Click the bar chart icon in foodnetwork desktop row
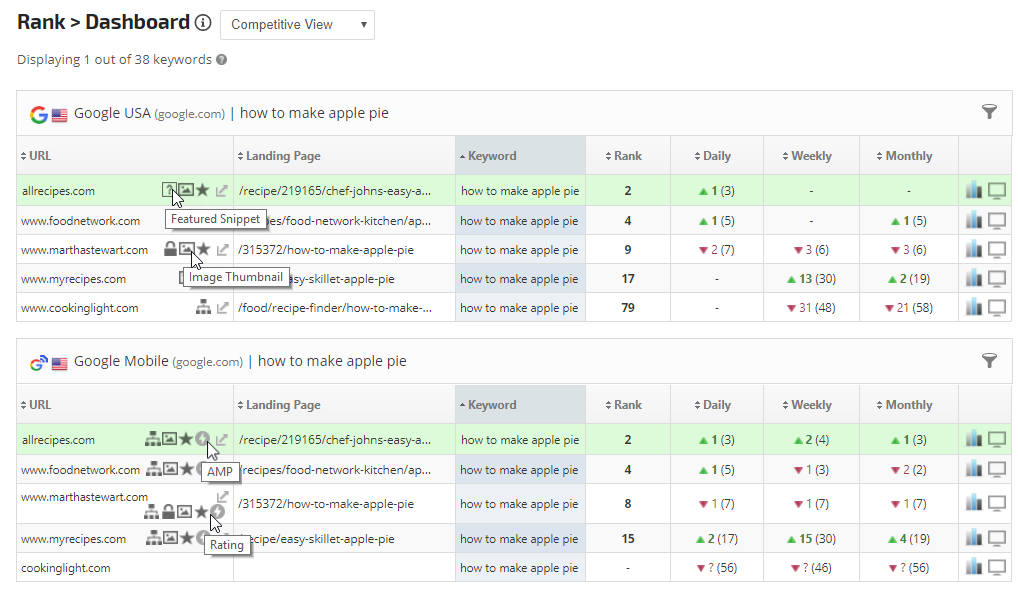The width and height of the screenshot is (1018, 609). click(x=974, y=220)
